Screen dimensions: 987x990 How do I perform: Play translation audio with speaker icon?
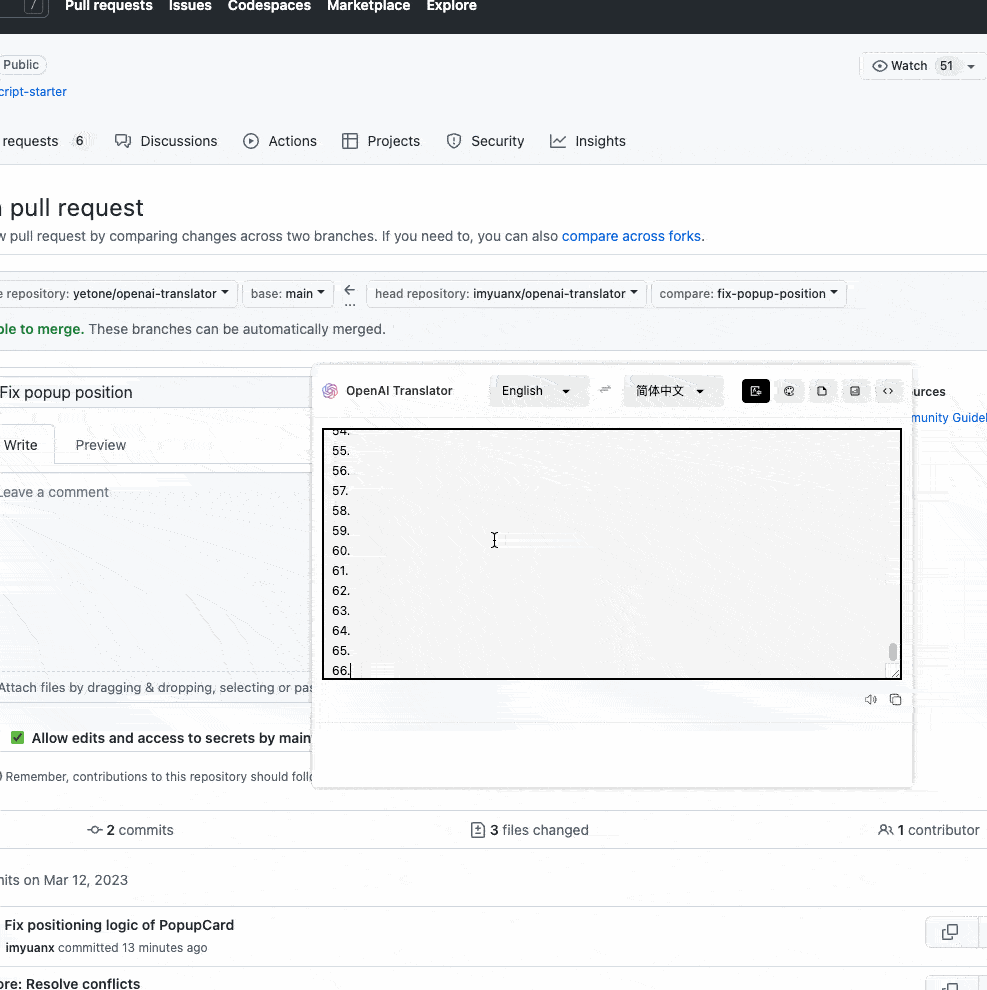tap(870, 699)
